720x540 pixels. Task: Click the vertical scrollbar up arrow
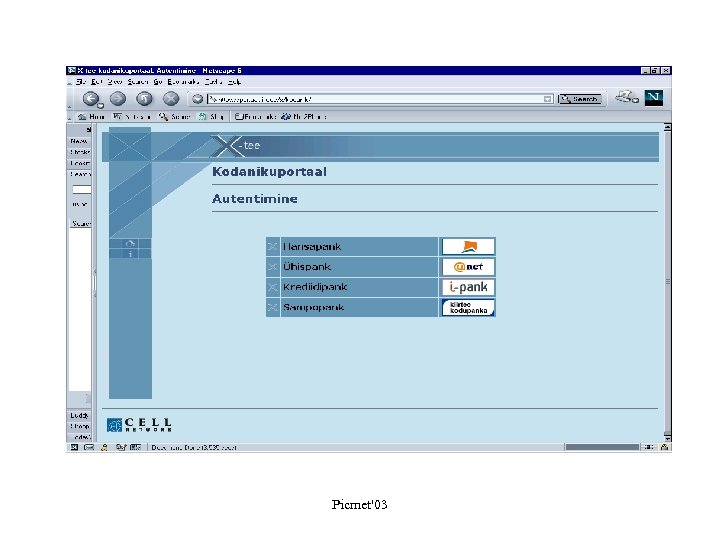tap(667, 127)
